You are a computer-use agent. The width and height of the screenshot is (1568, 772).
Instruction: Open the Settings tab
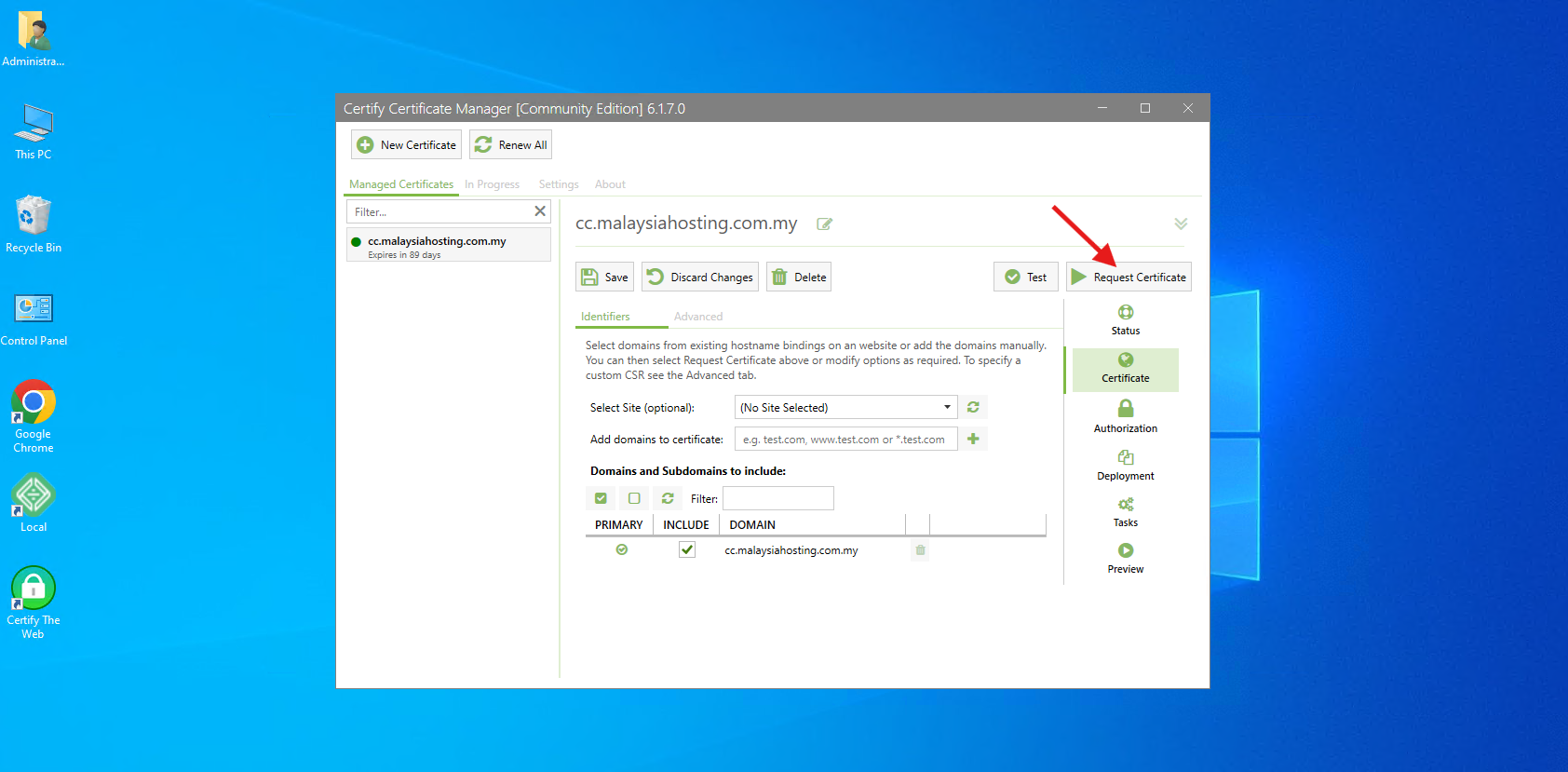pyautogui.click(x=559, y=184)
